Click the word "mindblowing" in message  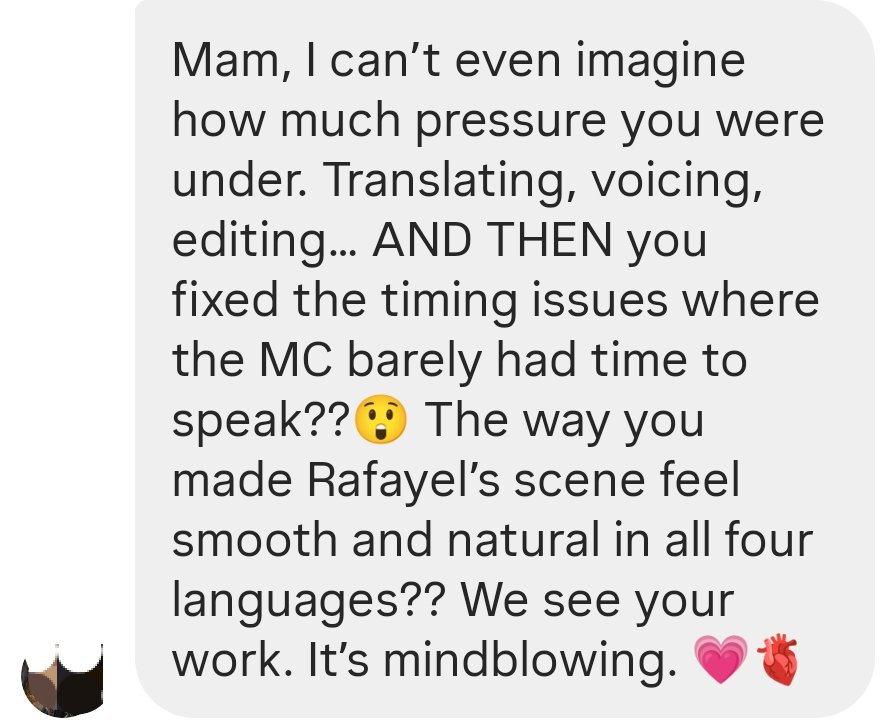[x=530, y=659]
